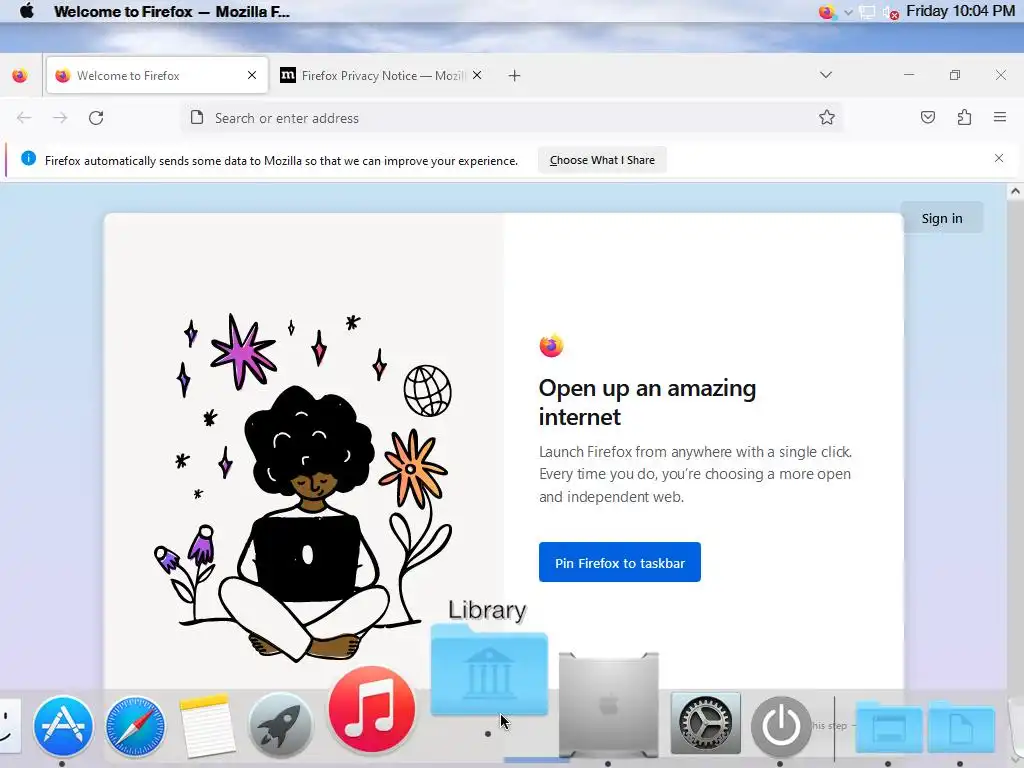Image resolution: width=1024 pixels, height=768 pixels.
Task: Click the network display icon in the menu bar
Action: tap(867, 12)
